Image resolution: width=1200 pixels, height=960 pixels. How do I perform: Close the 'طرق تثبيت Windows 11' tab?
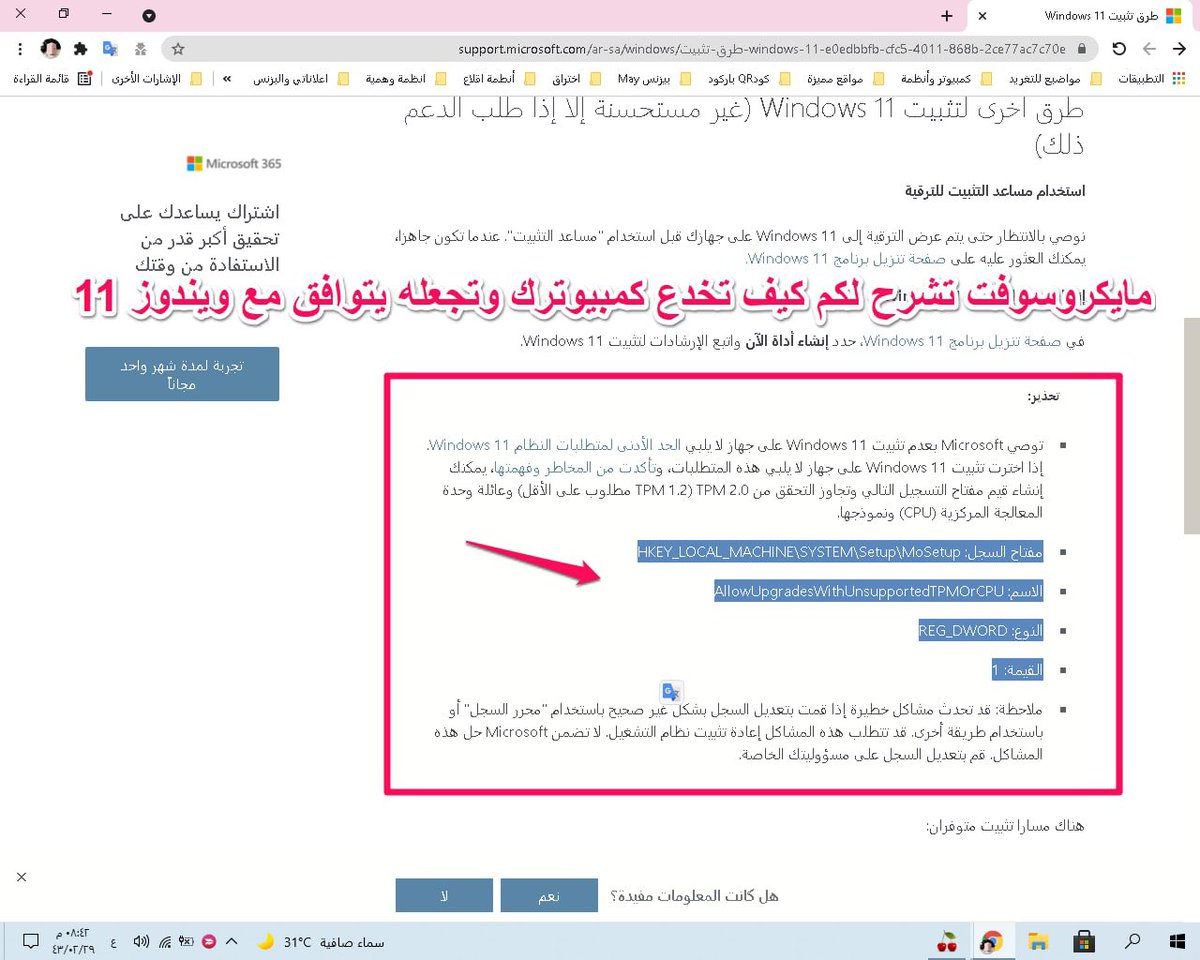coord(982,16)
